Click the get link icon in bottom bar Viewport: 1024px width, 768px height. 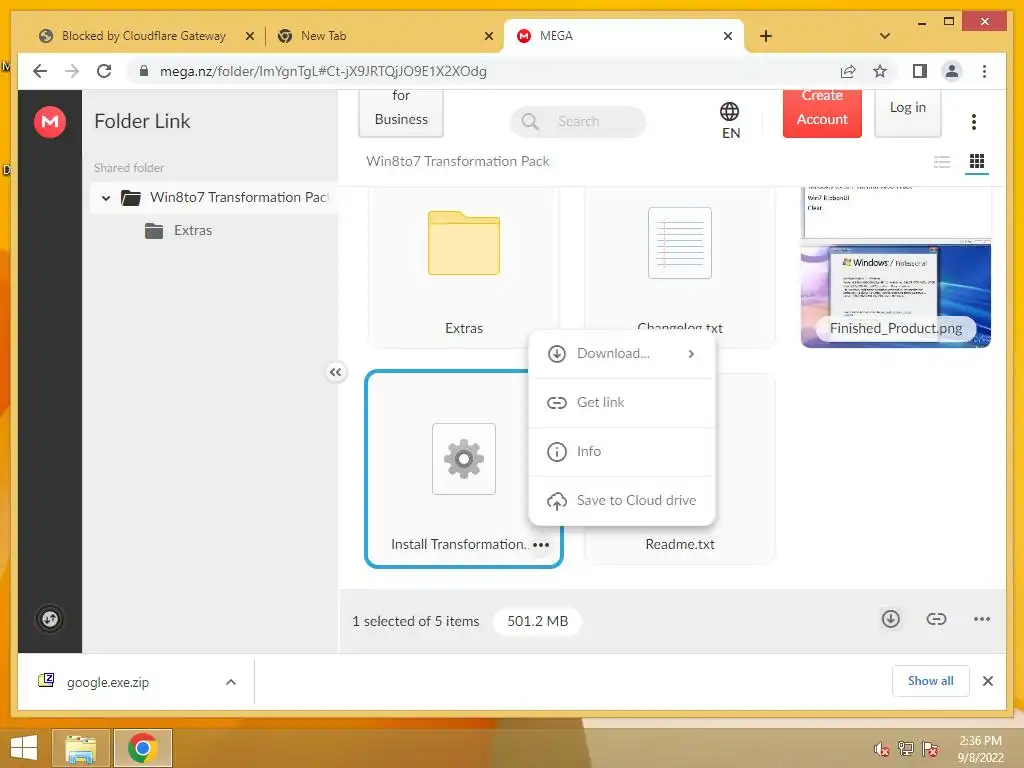[936, 618]
